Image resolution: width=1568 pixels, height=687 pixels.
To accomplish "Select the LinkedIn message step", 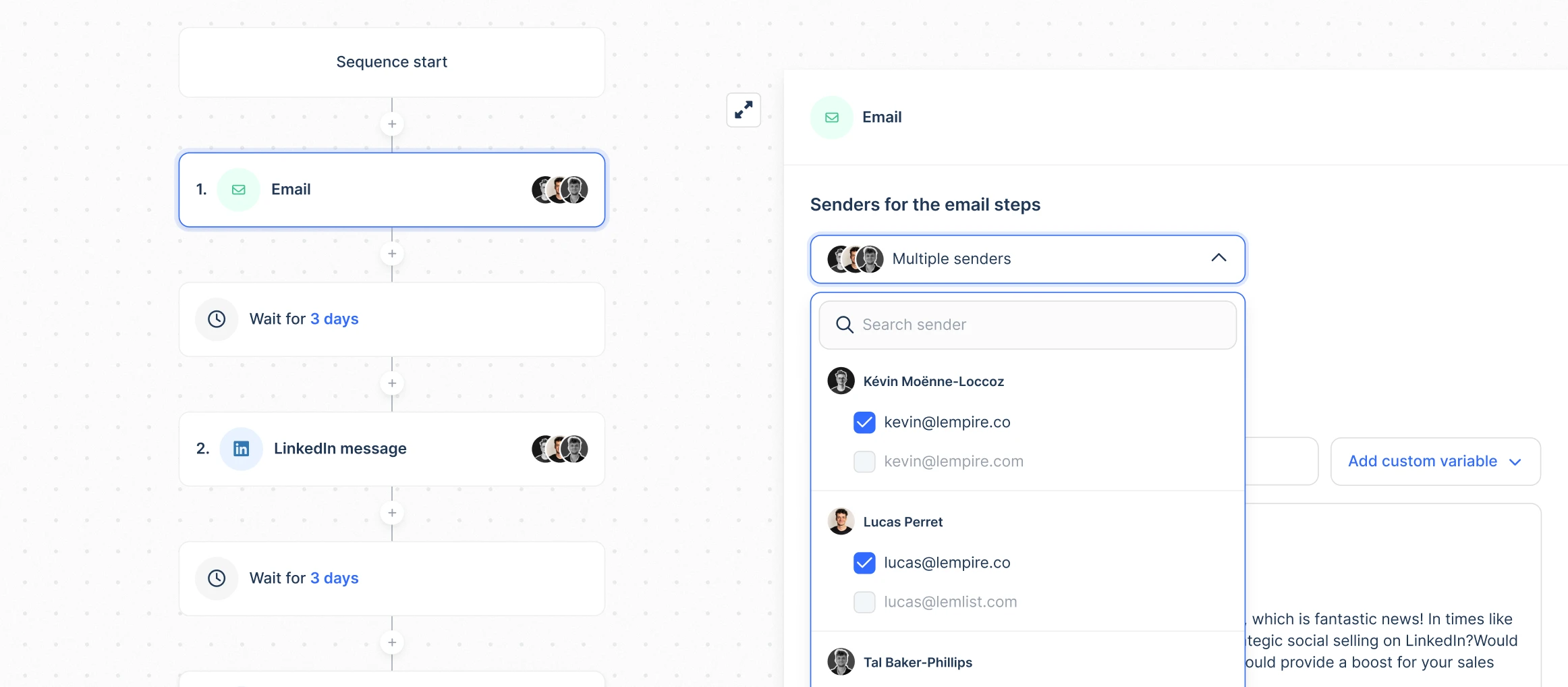I will (391, 449).
